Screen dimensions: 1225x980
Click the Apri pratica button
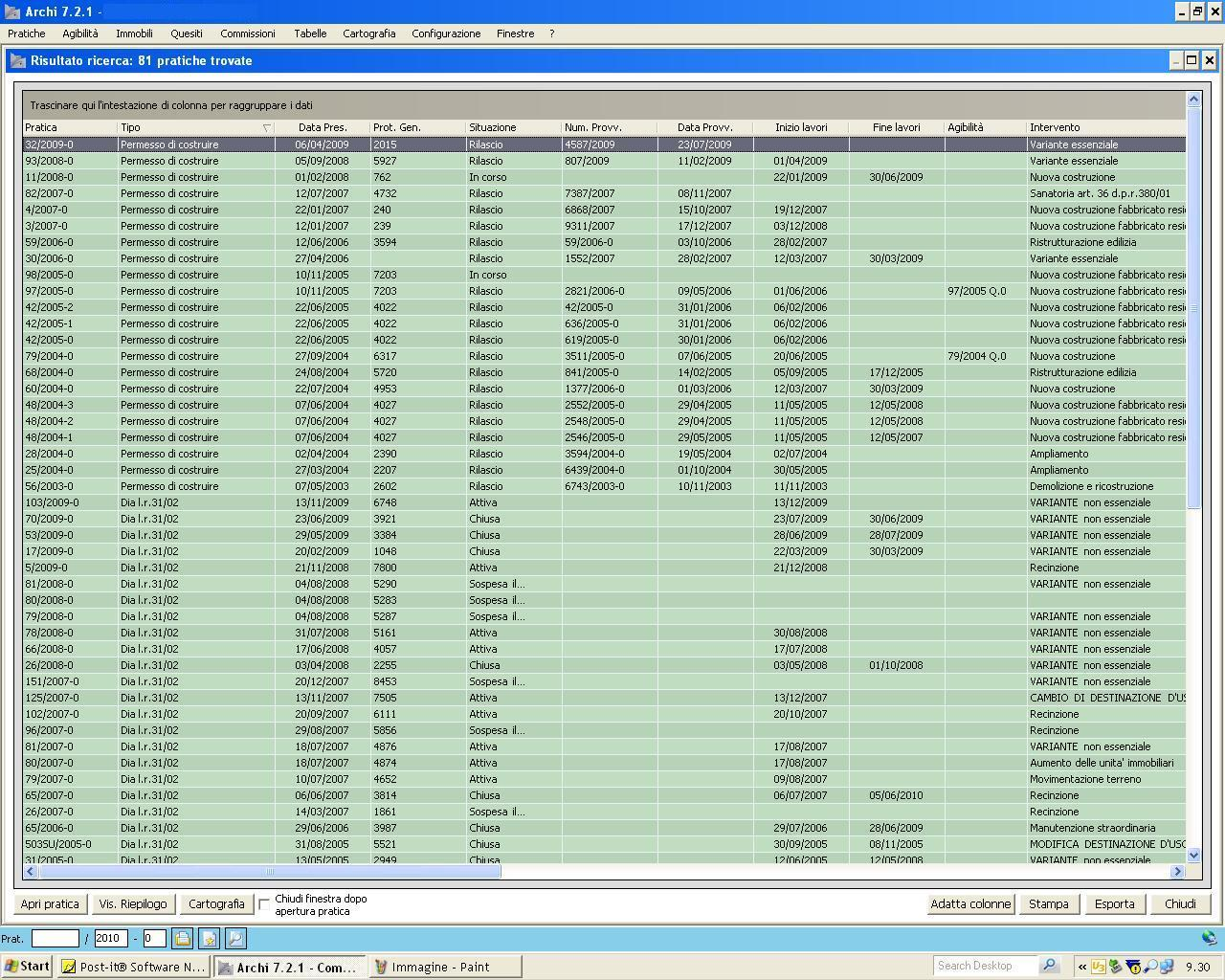[x=50, y=904]
